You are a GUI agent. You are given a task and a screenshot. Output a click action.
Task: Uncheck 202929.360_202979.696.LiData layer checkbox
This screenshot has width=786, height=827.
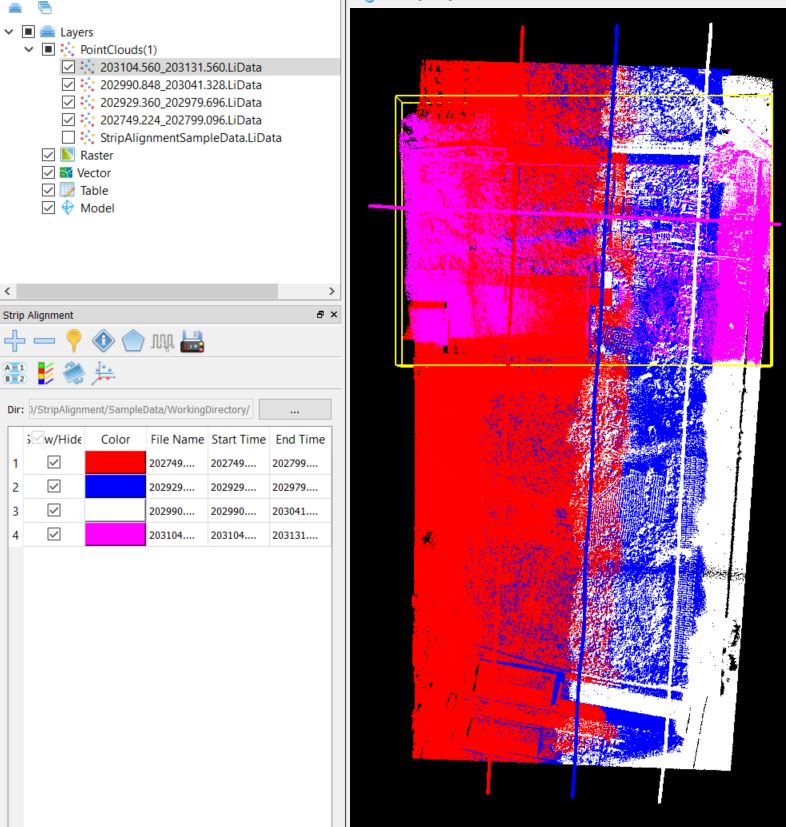68,102
